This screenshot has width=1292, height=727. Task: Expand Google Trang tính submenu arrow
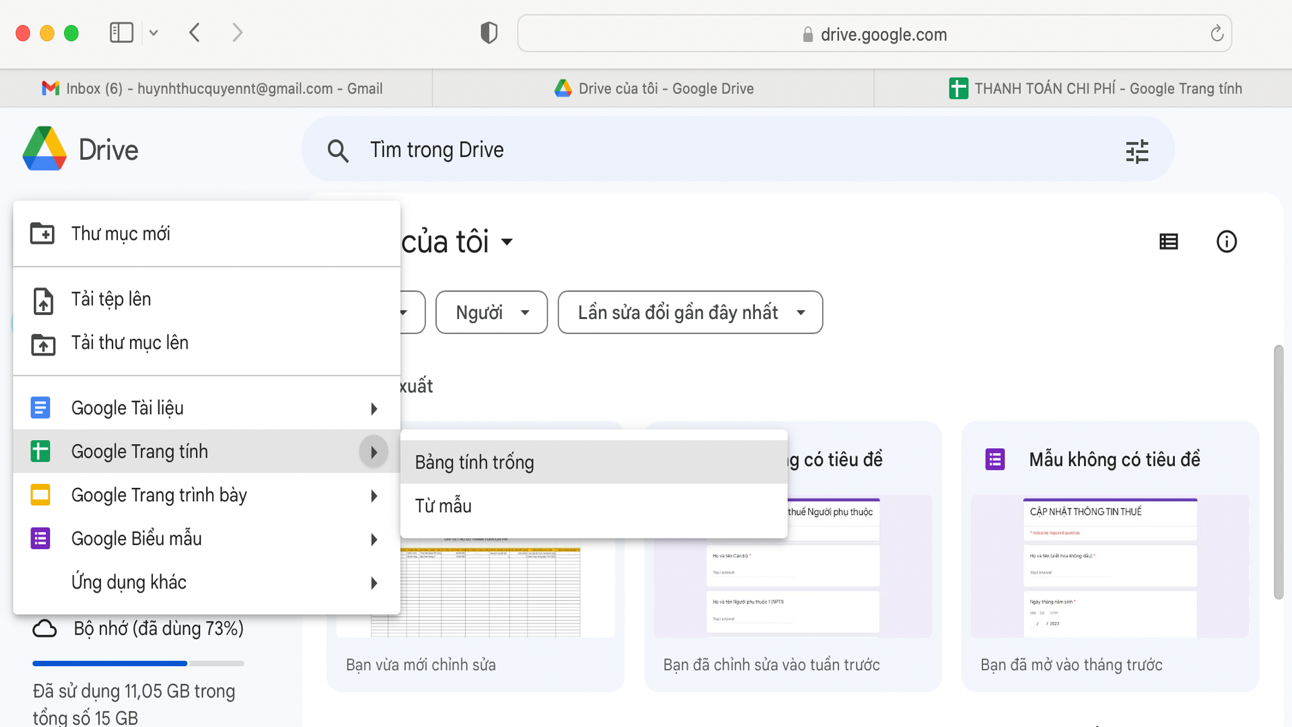coord(373,452)
